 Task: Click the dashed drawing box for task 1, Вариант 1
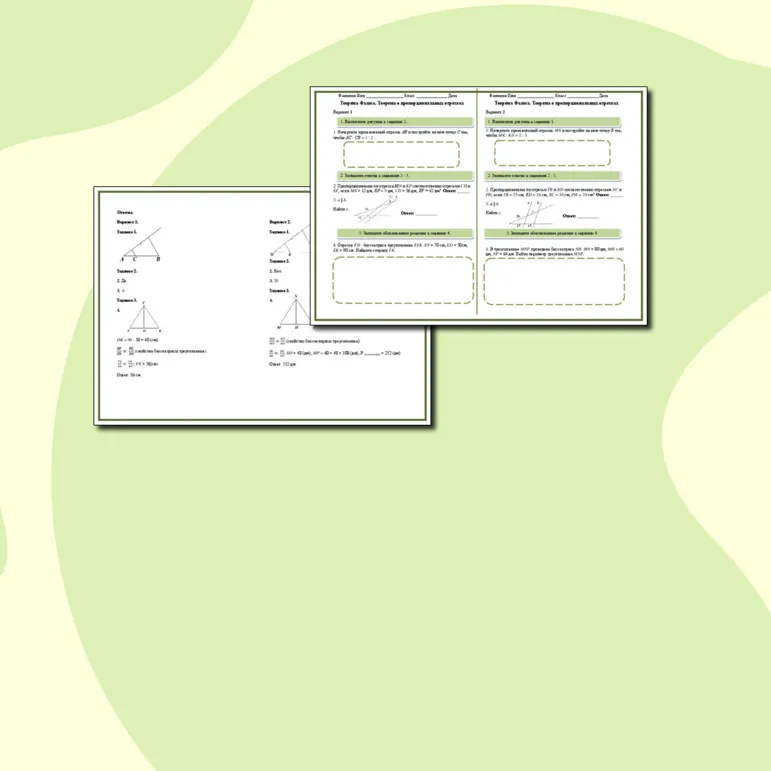pyautogui.click(x=401, y=154)
